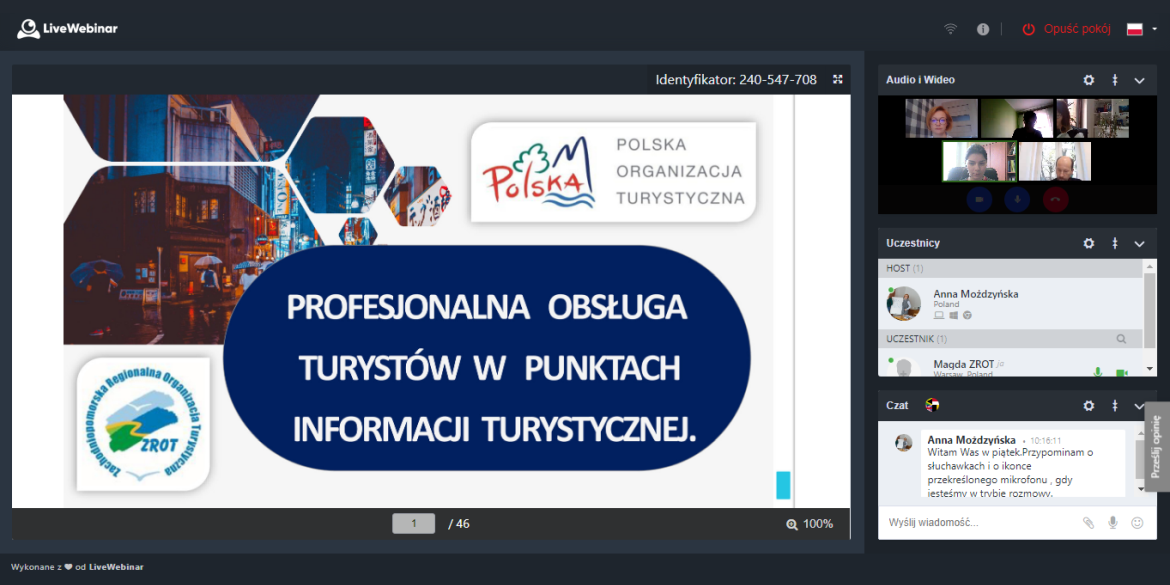Open the emoji picker in chat

click(1137, 523)
